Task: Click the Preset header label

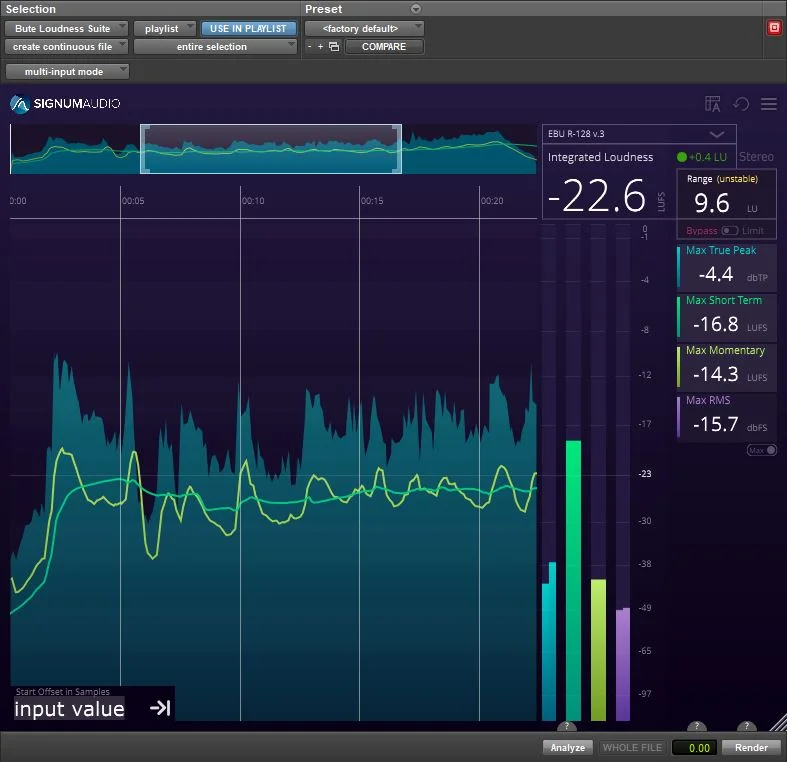Action: tap(324, 9)
